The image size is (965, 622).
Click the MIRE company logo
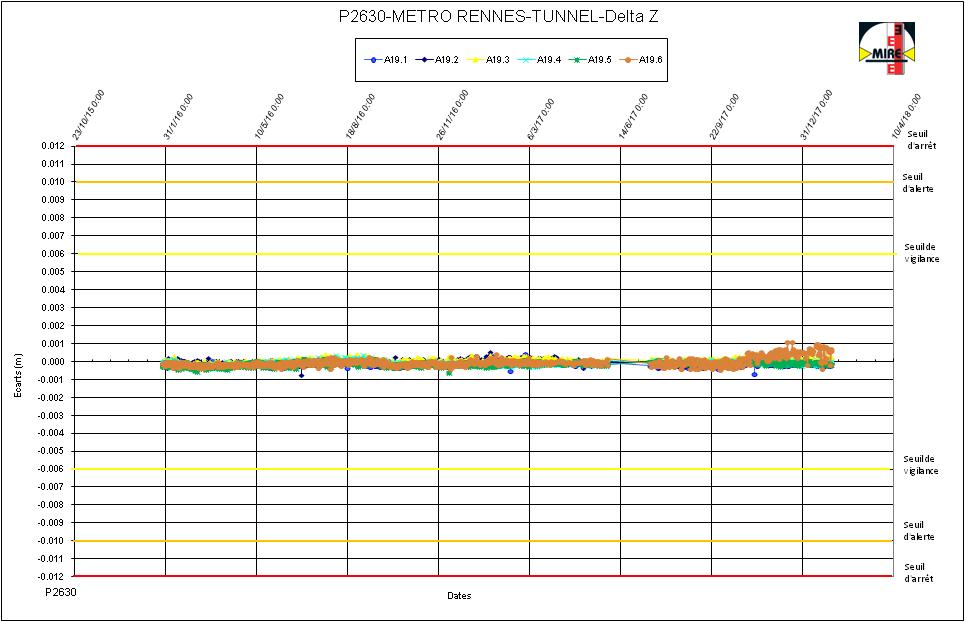click(x=887, y=49)
